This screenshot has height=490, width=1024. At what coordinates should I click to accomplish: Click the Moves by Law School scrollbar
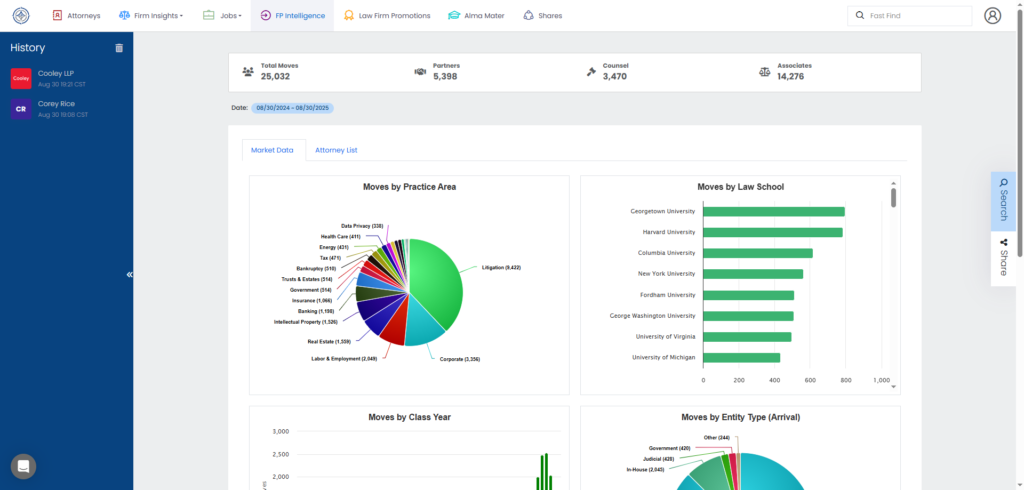click(x=893, y=198)
